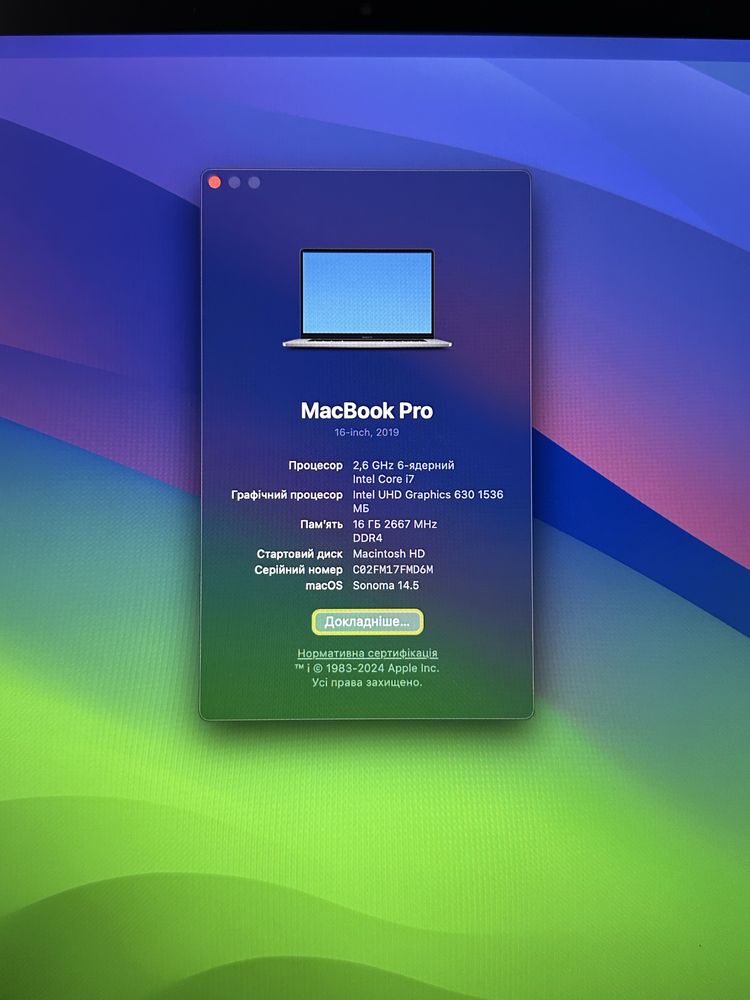Screen dimensions: 750x1000
Task: Select the 2,6 GHz 6-ядерний processor value
Action: (404, 466)
